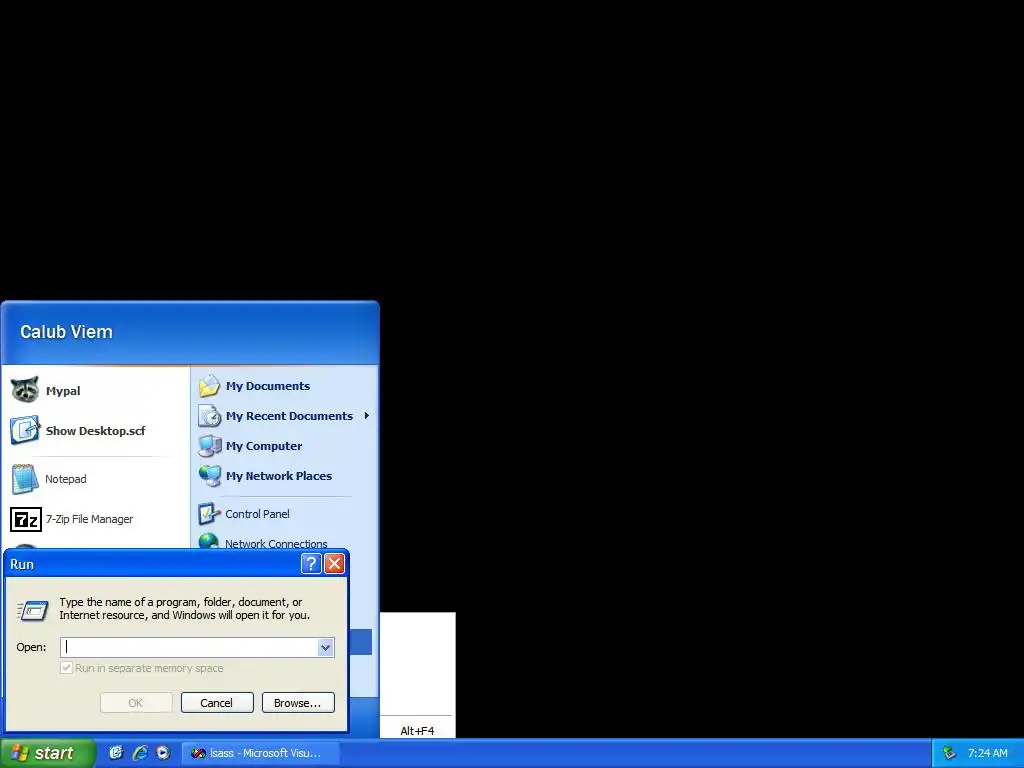
Task: Open 7-Zip File Manager
Action: (x=95, y=519)
